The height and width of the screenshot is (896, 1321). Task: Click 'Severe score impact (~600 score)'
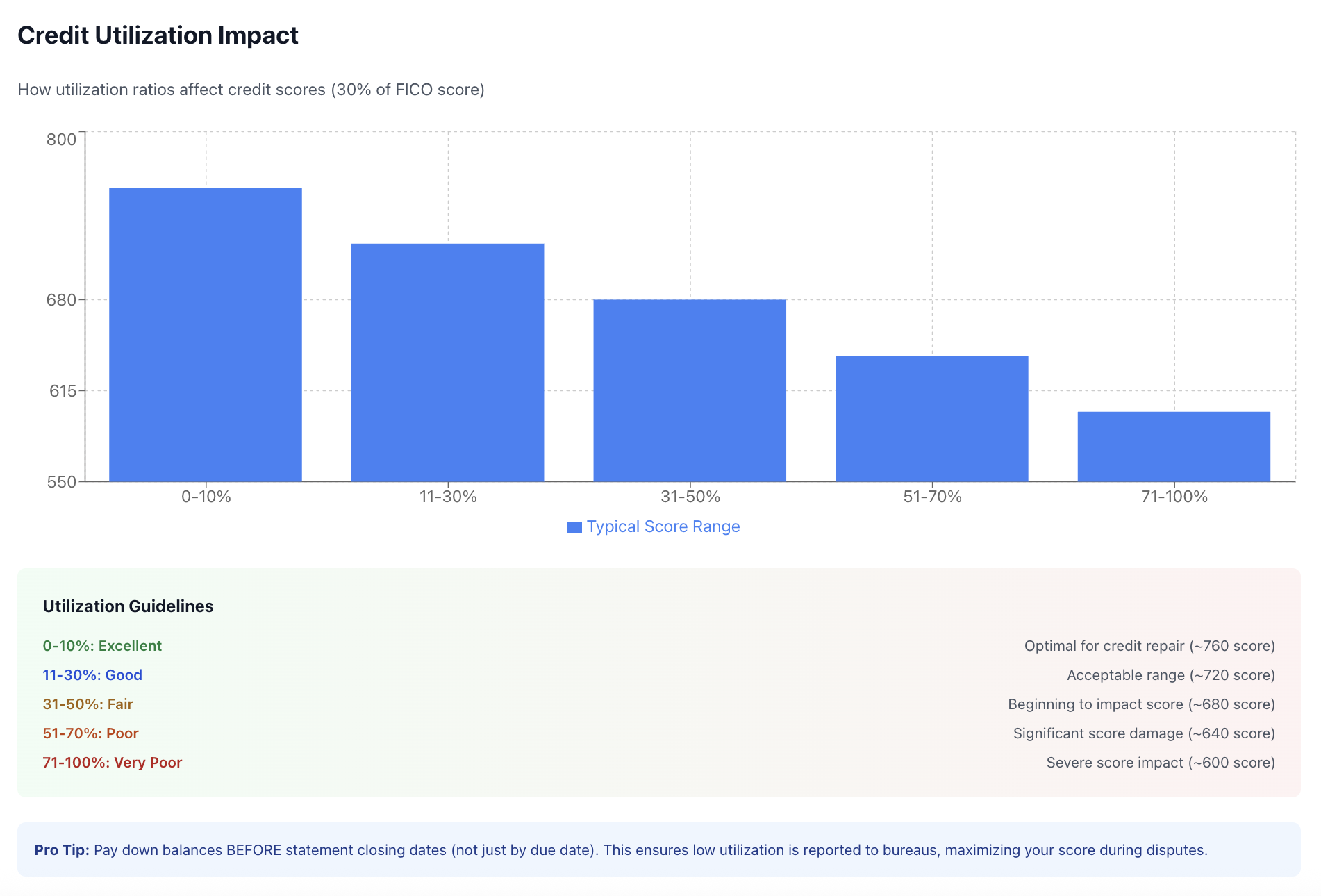tap(1161, 763)
